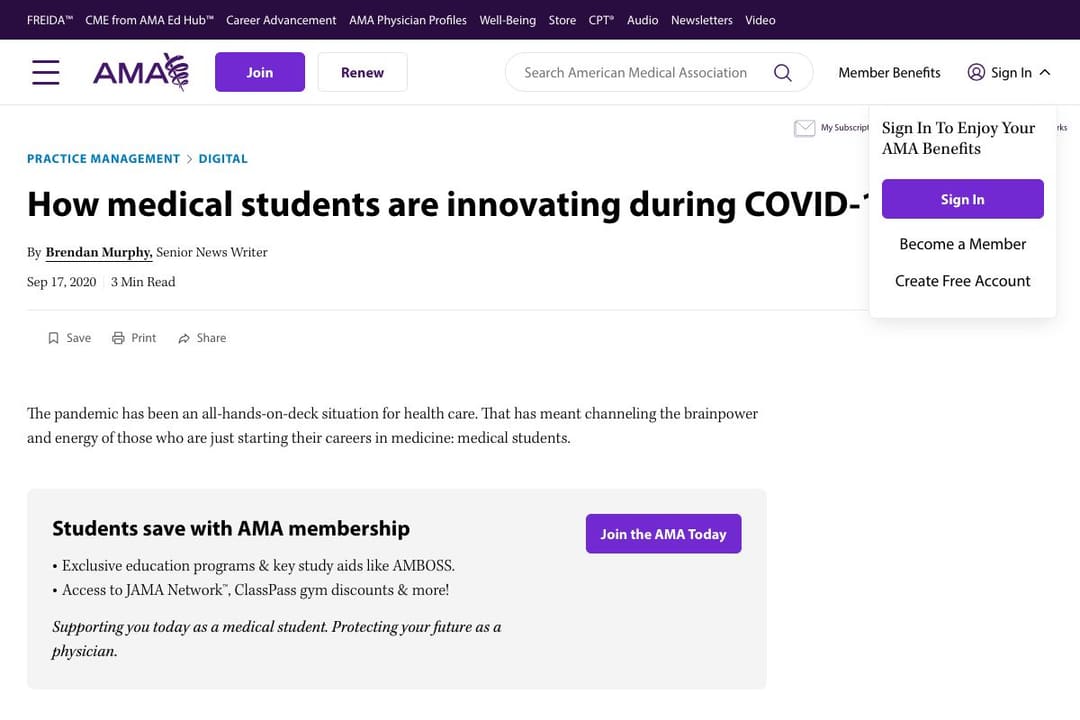The height and width of the screenshot is (720, 1080).
Task: Click the search magnifier icon
Action: point(782,72)
